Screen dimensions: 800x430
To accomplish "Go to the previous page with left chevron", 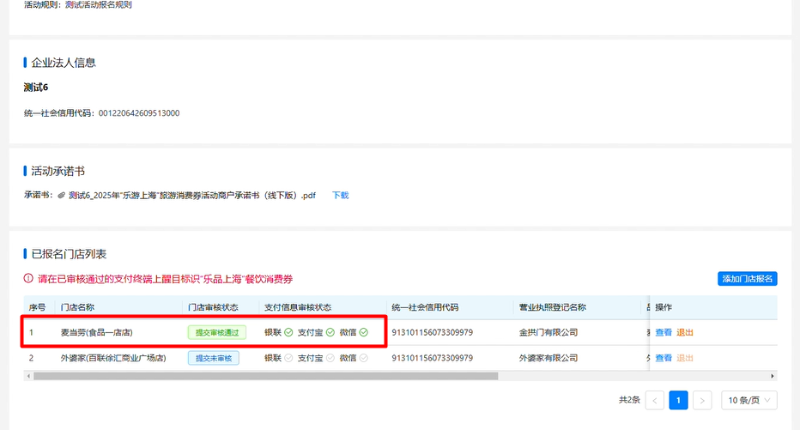I will point(655,400).
